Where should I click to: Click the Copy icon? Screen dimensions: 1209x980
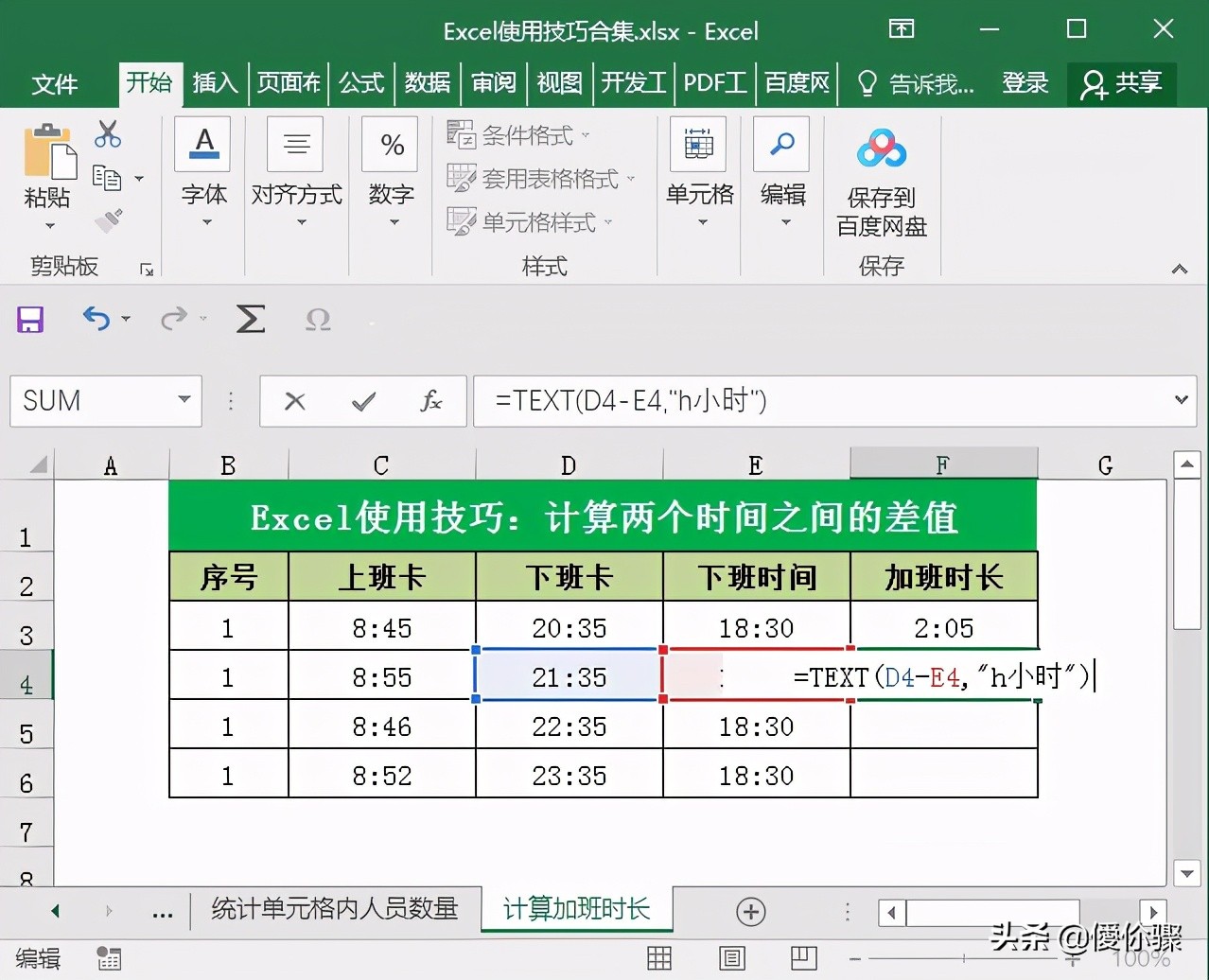[x=107, y=177]
